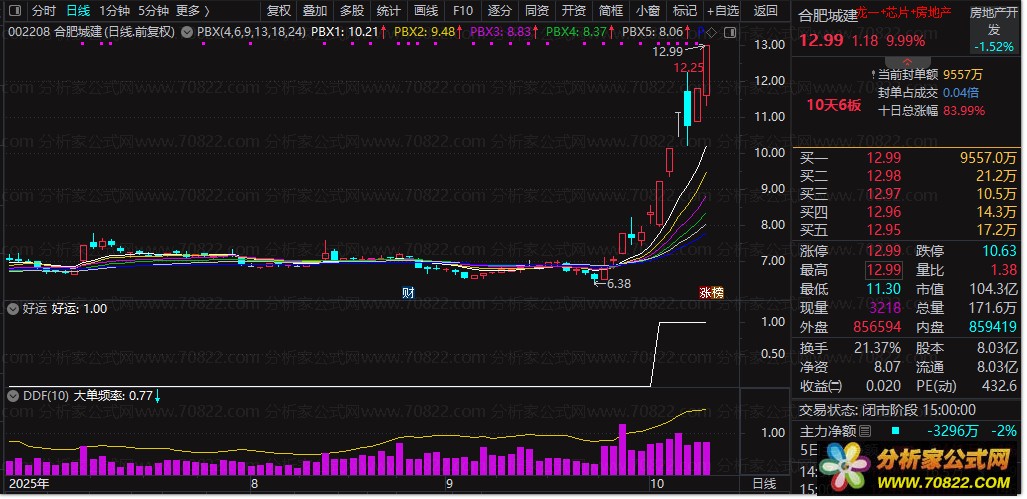The width and height of the screenshot is (1027, 499).
Task: Click the yellow PBX2: 9.48 value
Action: 423,31
